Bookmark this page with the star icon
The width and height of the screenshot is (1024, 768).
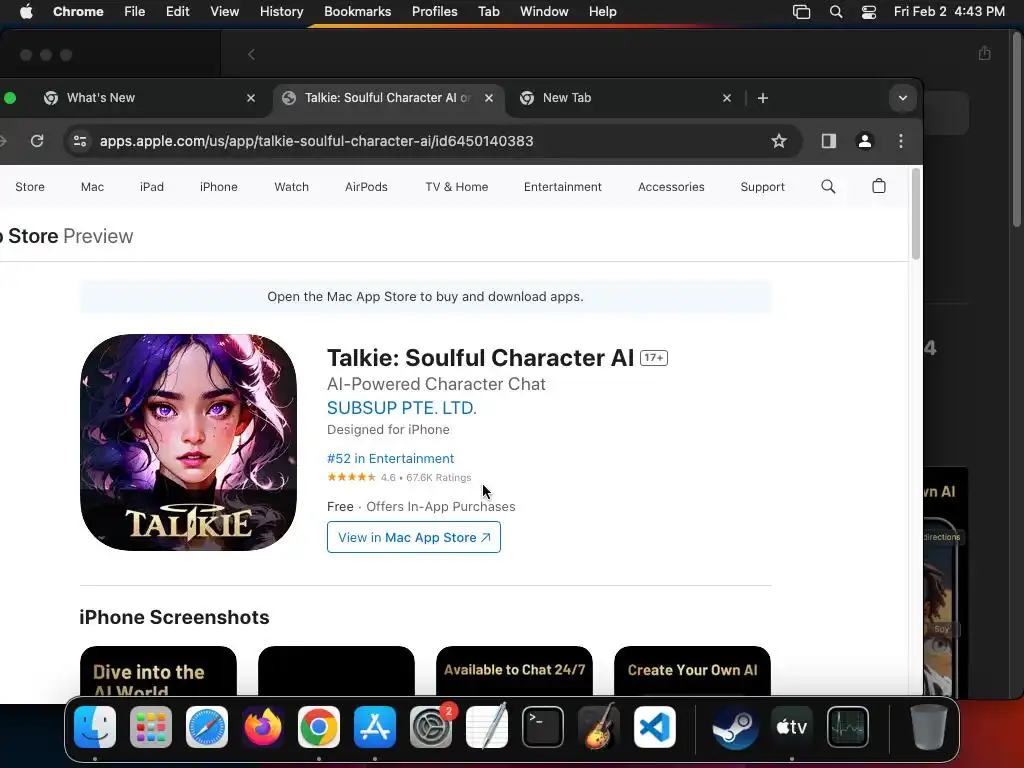tap(778, 141)
